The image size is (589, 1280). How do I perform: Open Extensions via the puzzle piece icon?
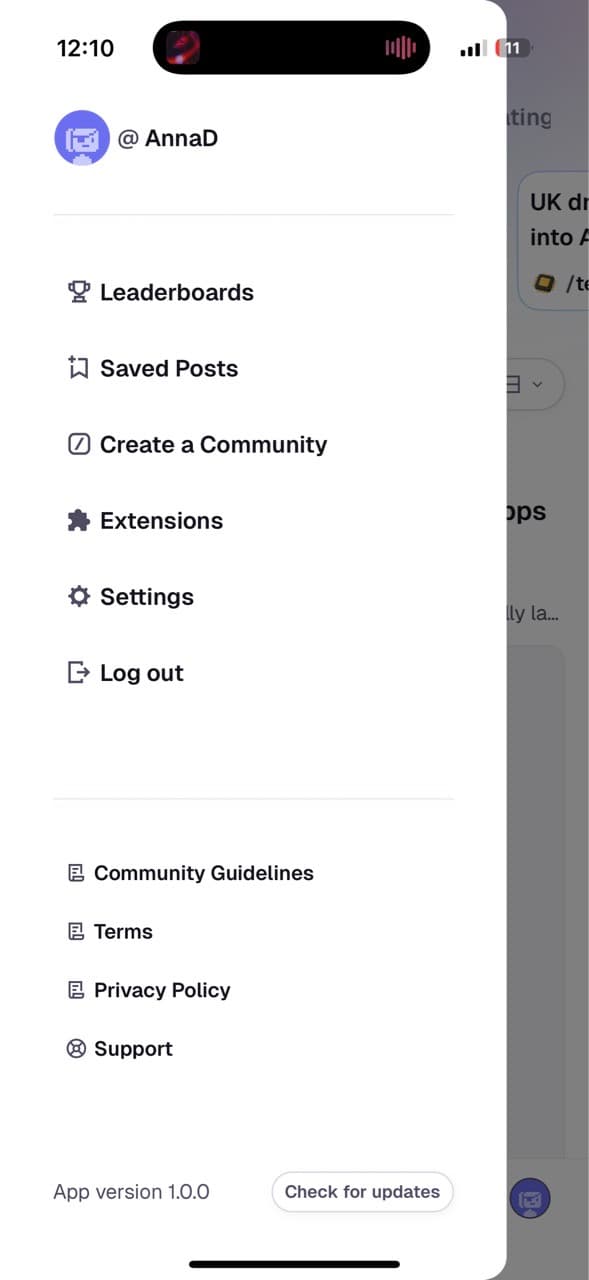point(79,520)
